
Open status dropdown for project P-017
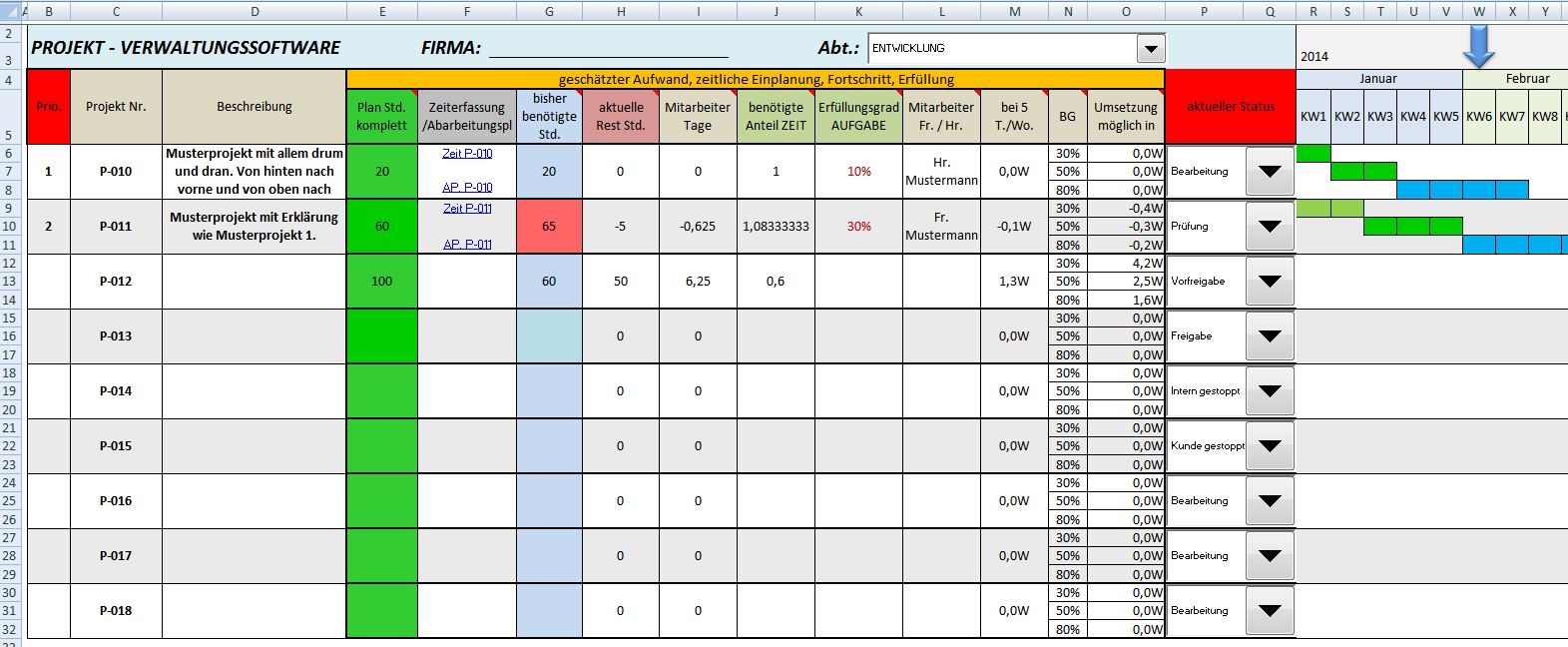tap(1270, 556)
